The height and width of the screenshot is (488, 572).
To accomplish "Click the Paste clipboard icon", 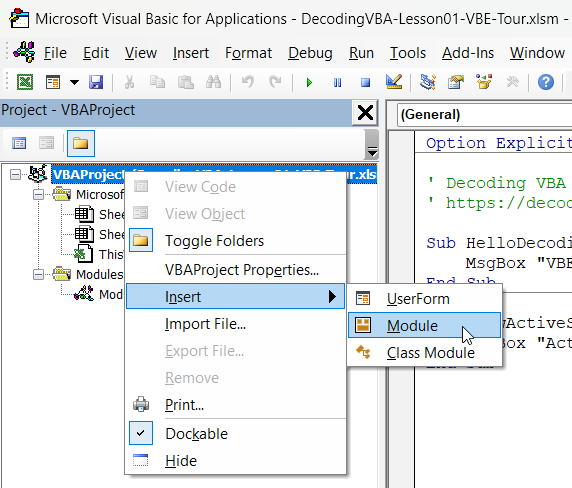I will (x=186, y=82).
